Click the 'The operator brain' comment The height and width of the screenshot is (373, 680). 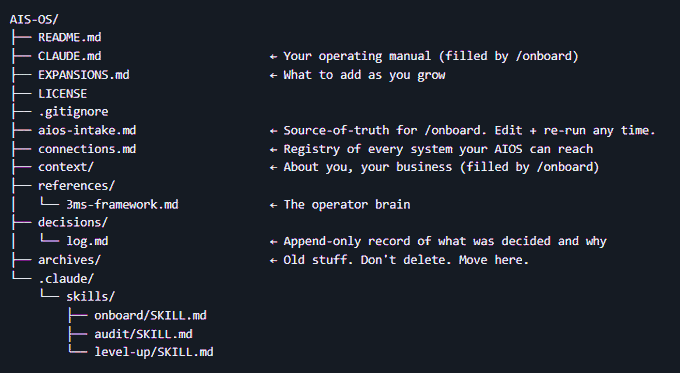click(x=347, y=204)
